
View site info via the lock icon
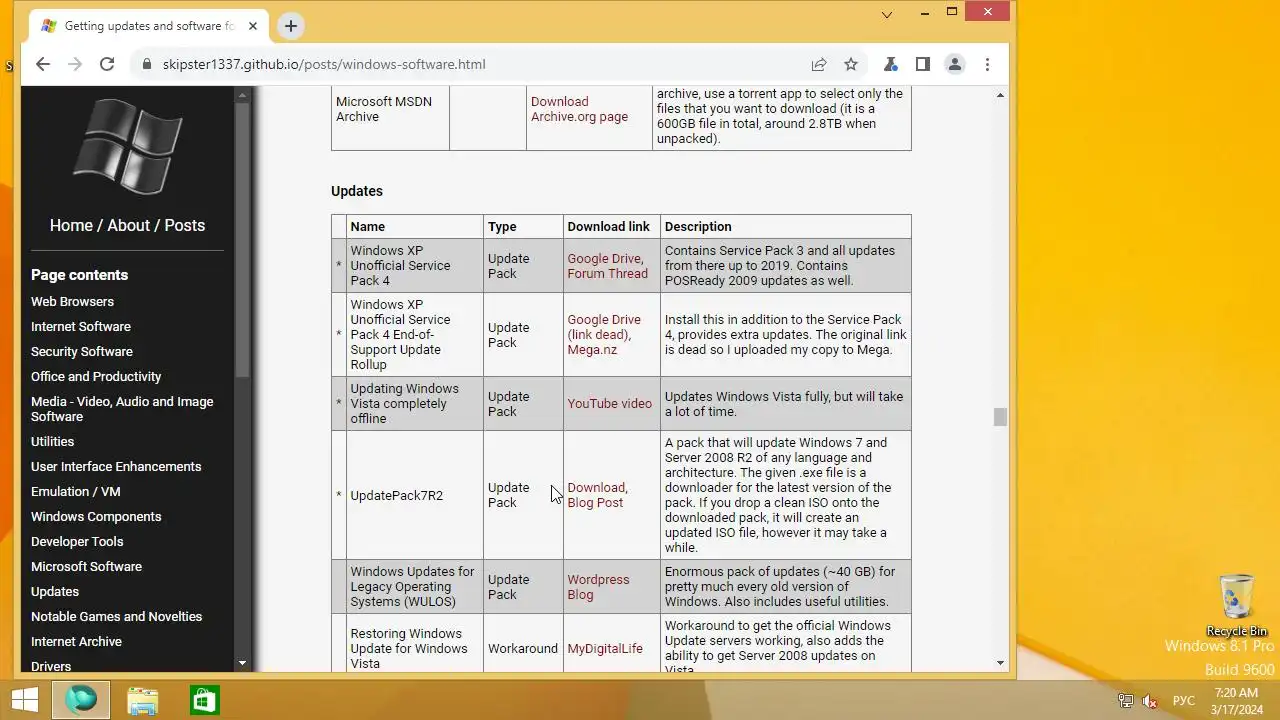(147, 64)
